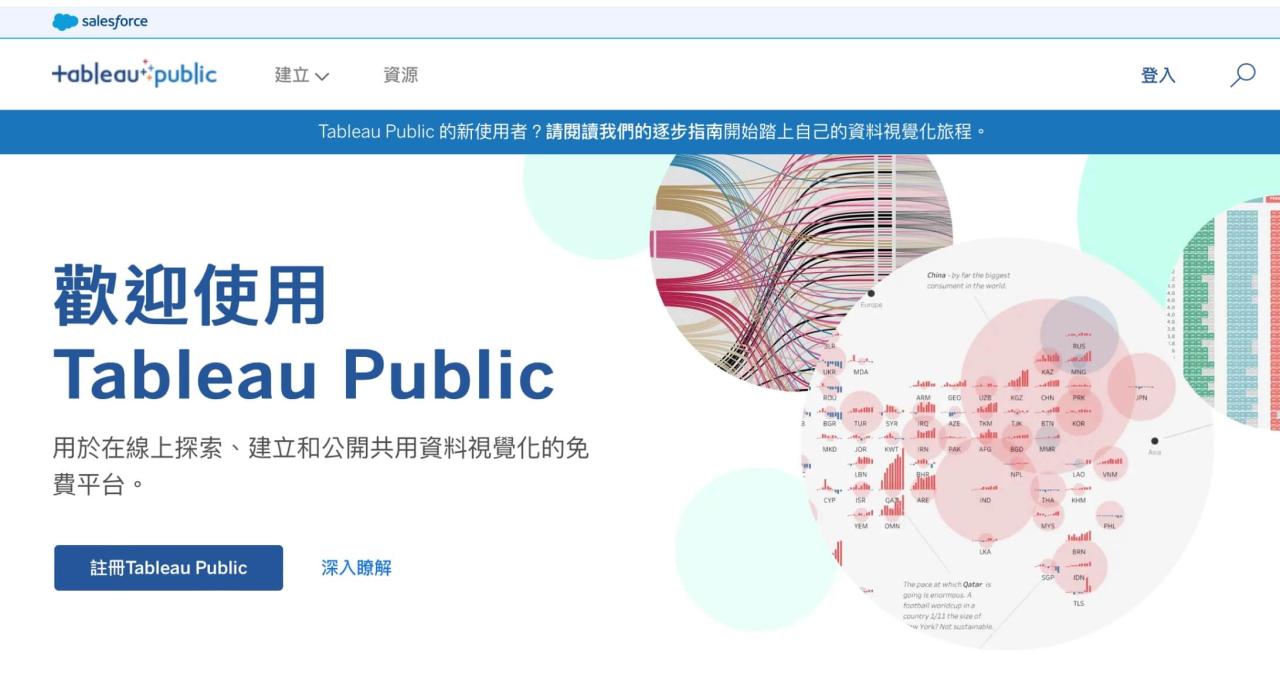Click the 註冊Tableau Public button
This screenshot has height=698, width=1280.
tap(168, 567)
